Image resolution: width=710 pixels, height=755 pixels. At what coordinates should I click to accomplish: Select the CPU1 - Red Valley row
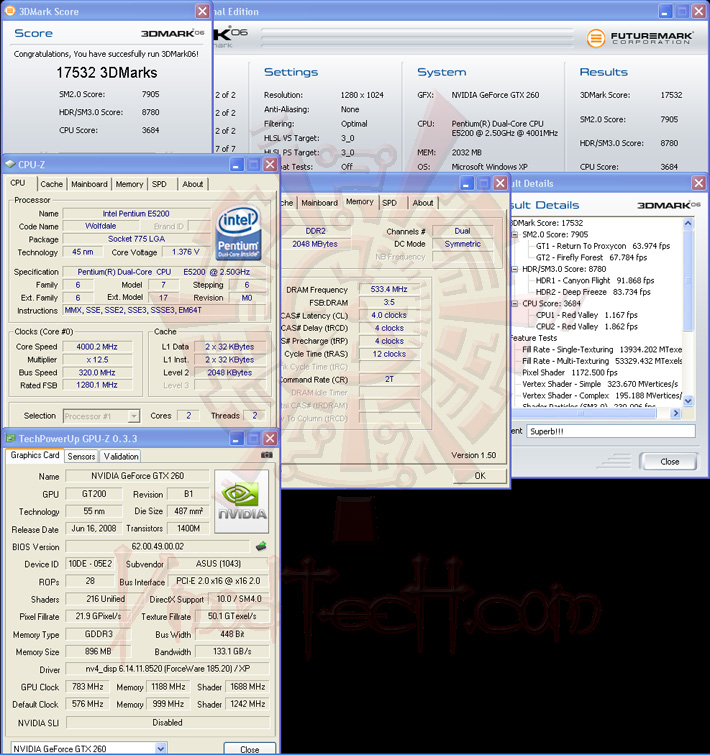587,315
